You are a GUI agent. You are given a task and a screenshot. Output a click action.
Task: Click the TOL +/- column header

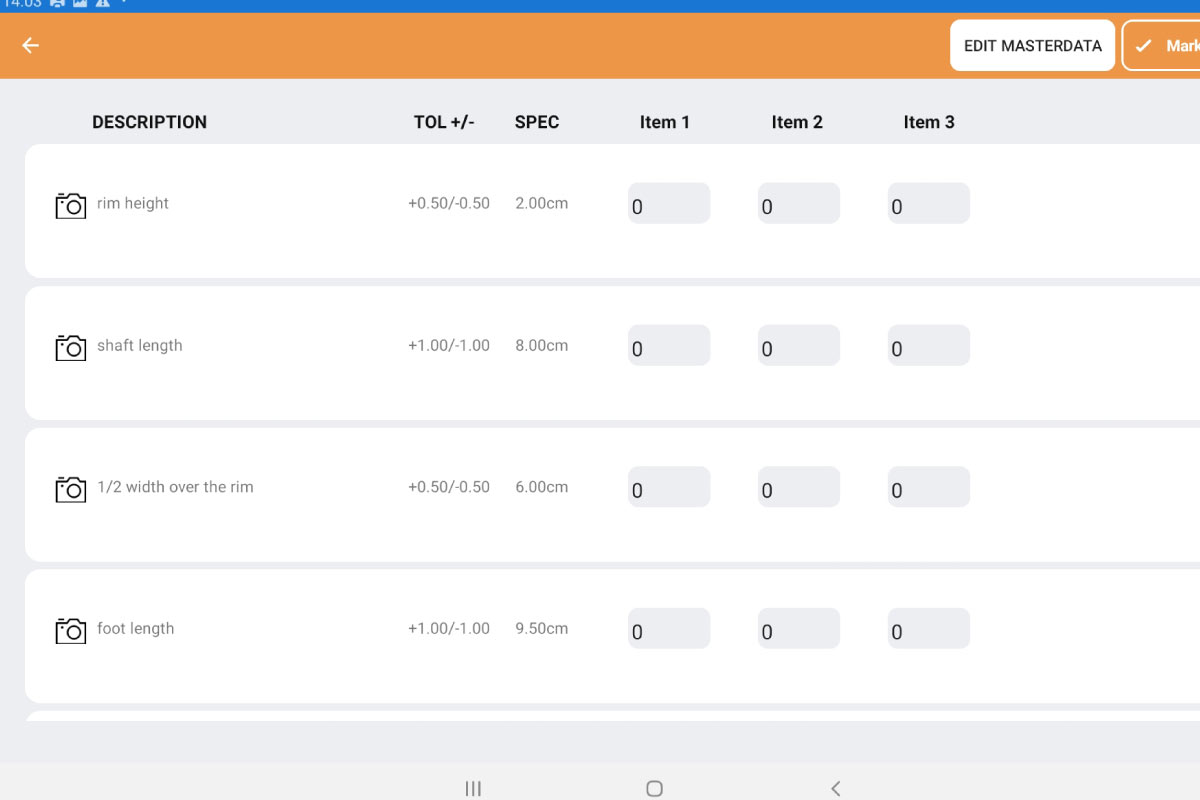point(444,122)
